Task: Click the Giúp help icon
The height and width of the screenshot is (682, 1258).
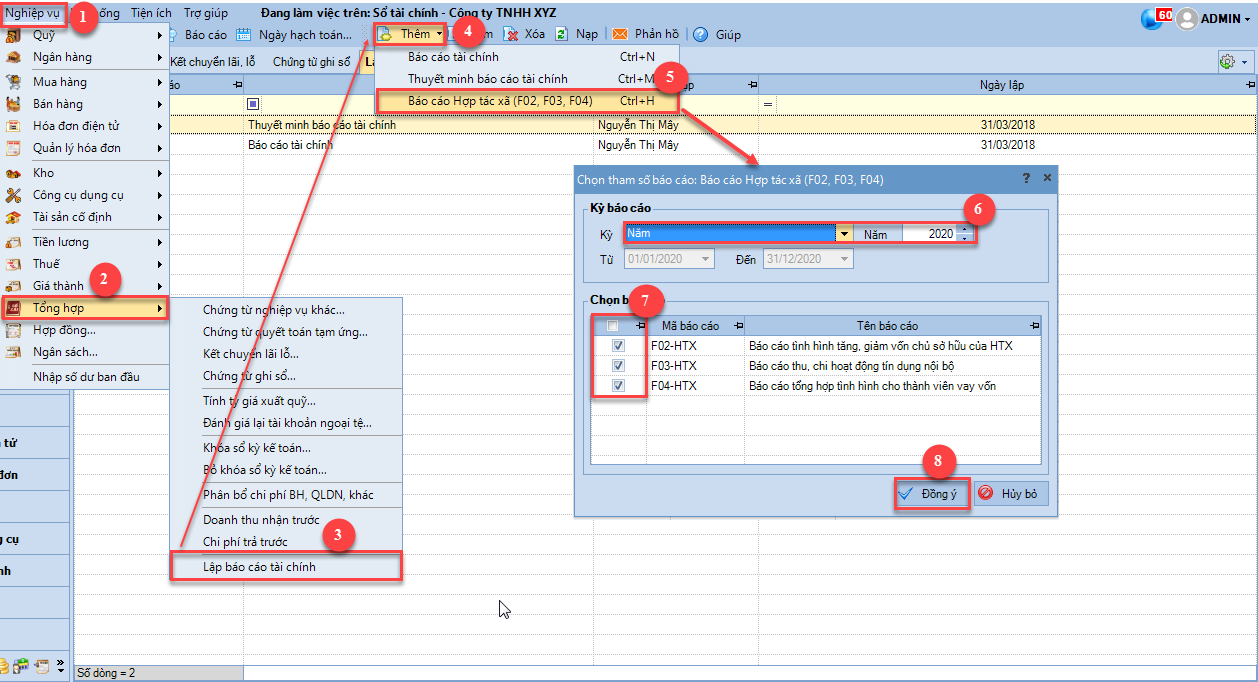Action: (x=701, y=34)
